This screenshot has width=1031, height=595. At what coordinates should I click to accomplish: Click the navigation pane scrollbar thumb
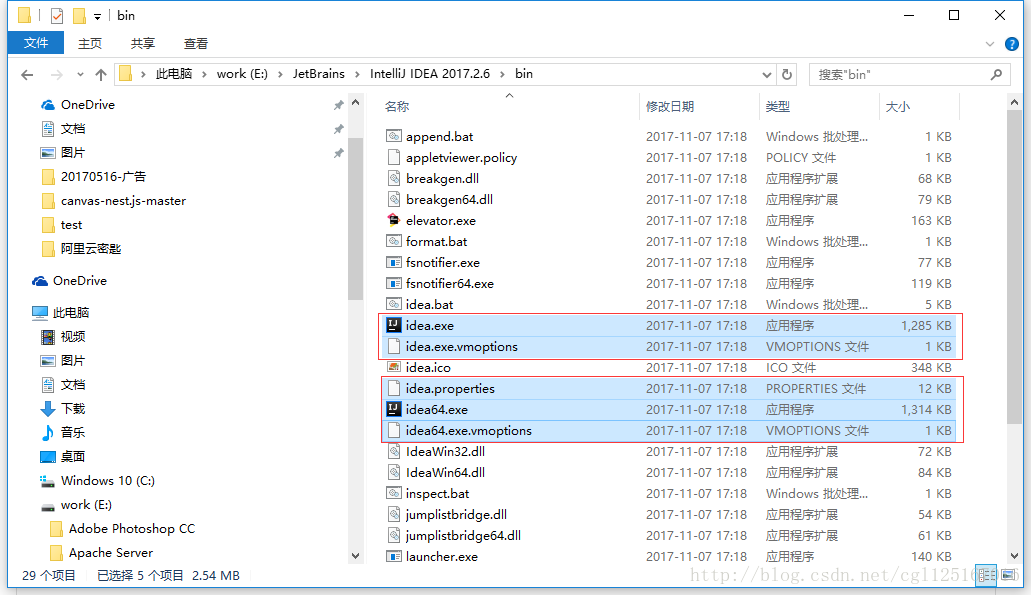355,218
